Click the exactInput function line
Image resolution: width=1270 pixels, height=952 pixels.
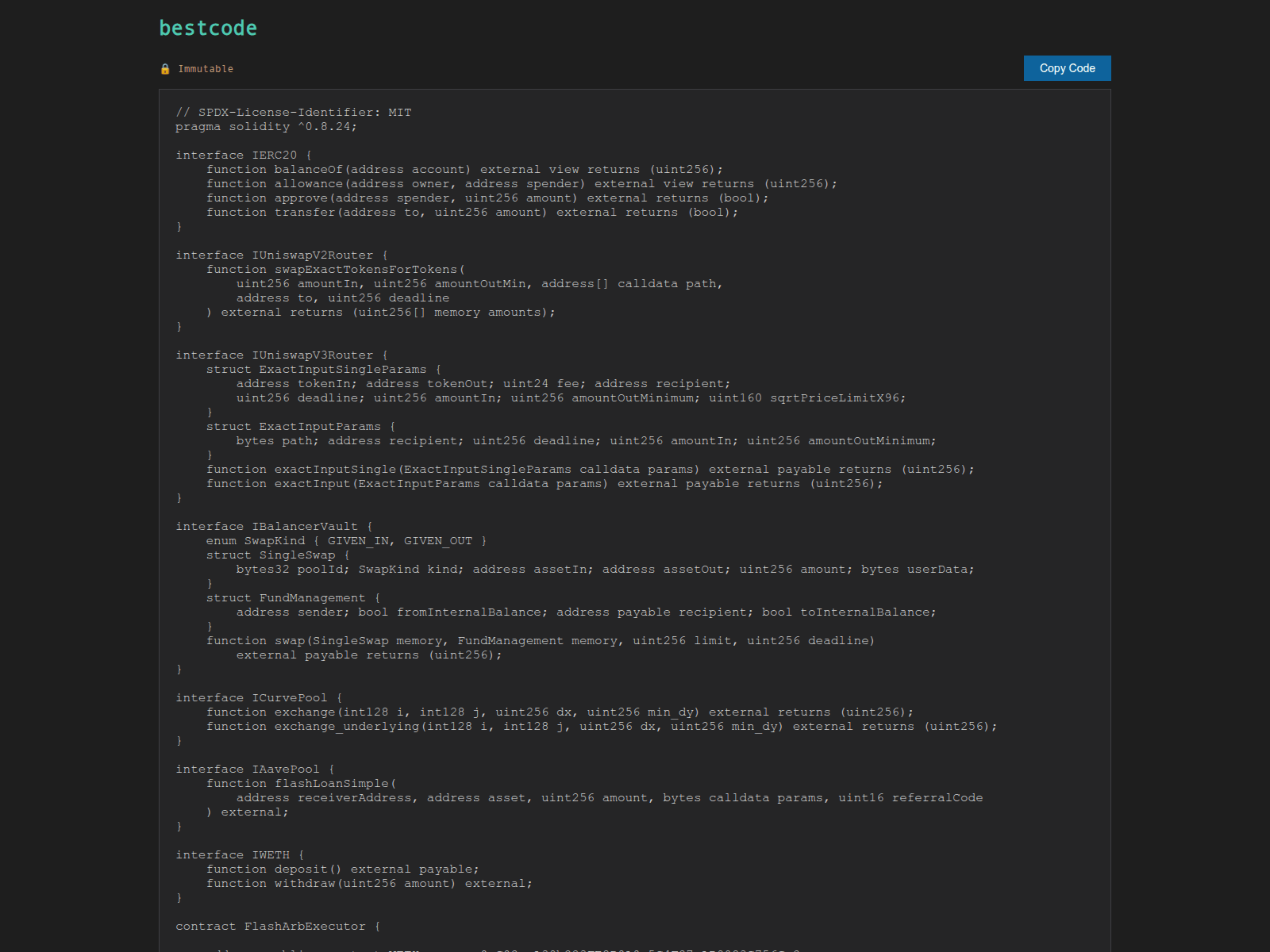tap(545, 484)
